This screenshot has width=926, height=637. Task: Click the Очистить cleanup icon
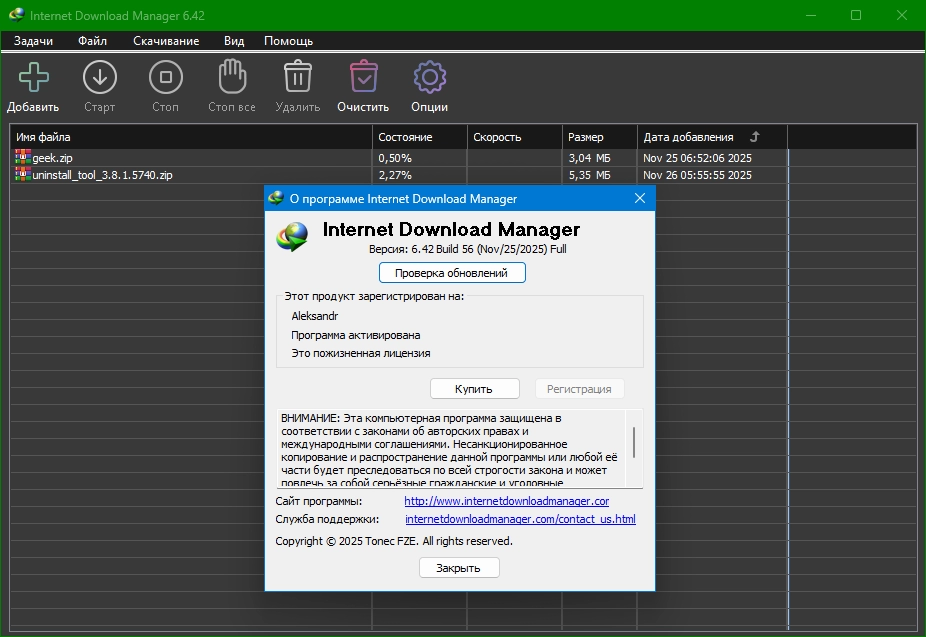(x=363, y=77)
